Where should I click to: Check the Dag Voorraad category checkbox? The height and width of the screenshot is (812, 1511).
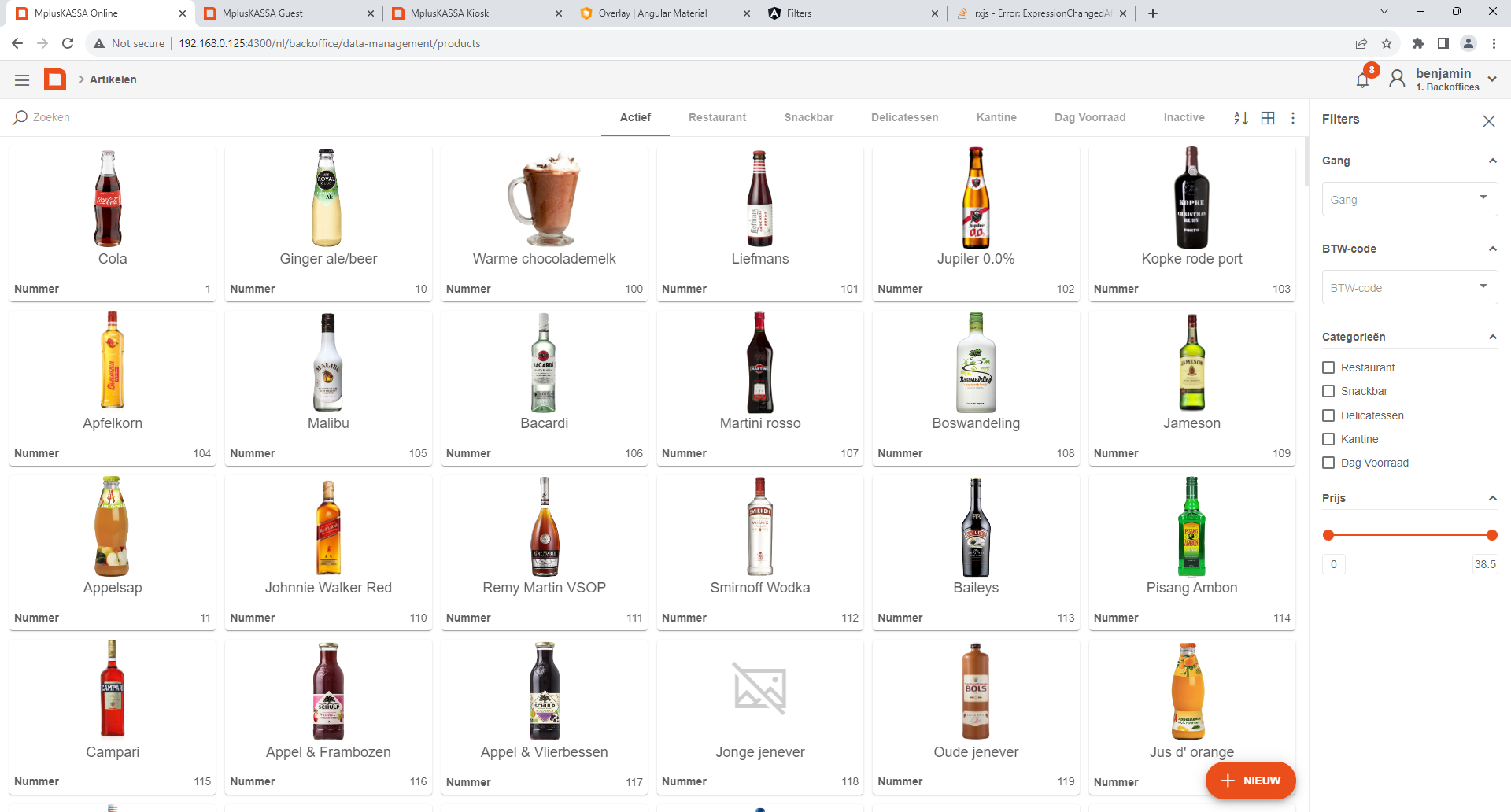(x=1328, y=463)
